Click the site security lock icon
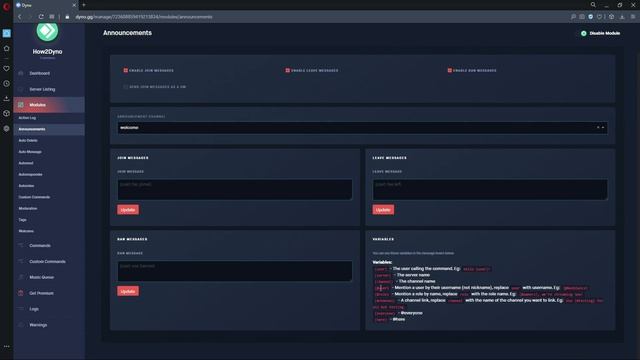 (67, 17)
